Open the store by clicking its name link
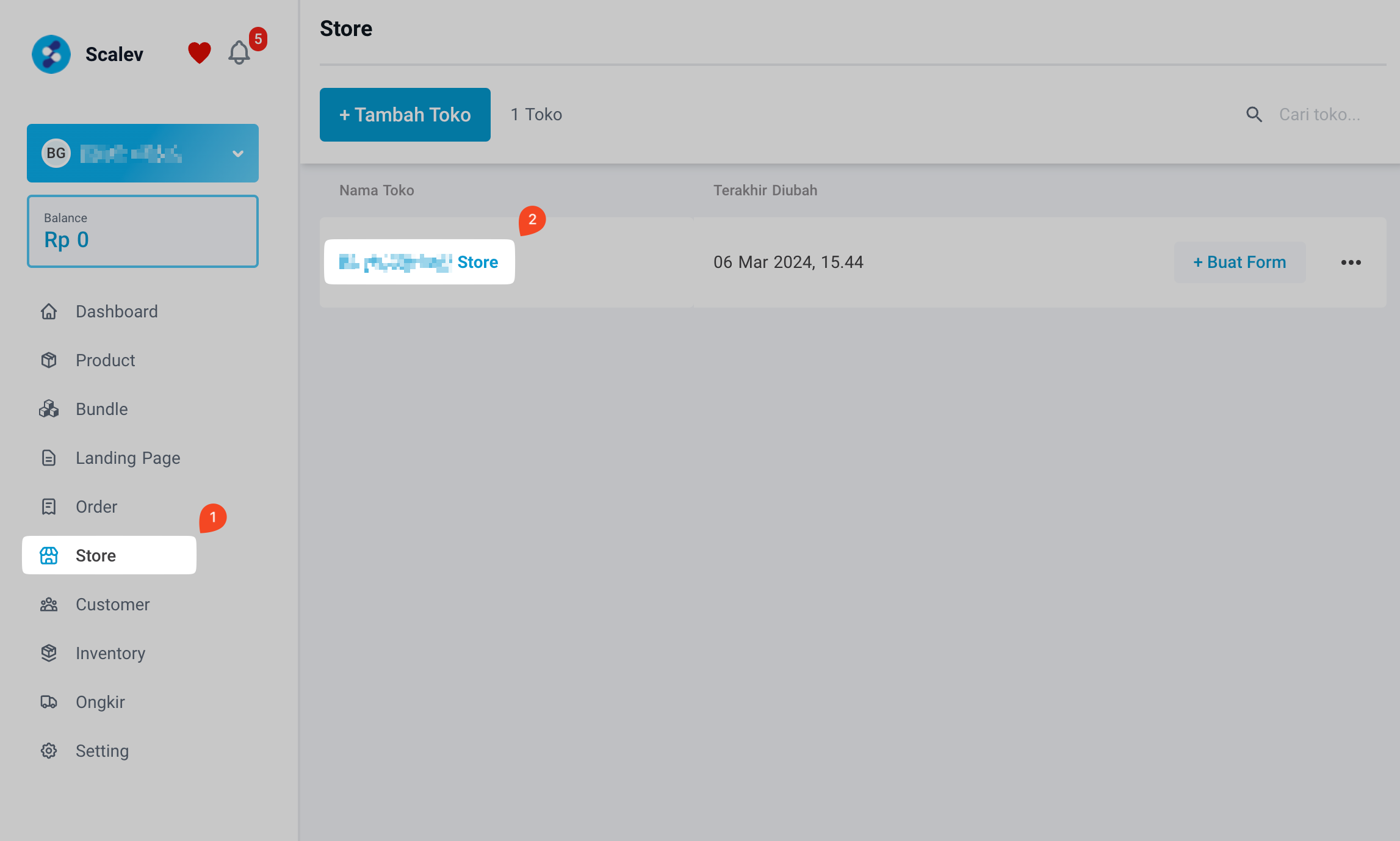 (x=419, y=262)
